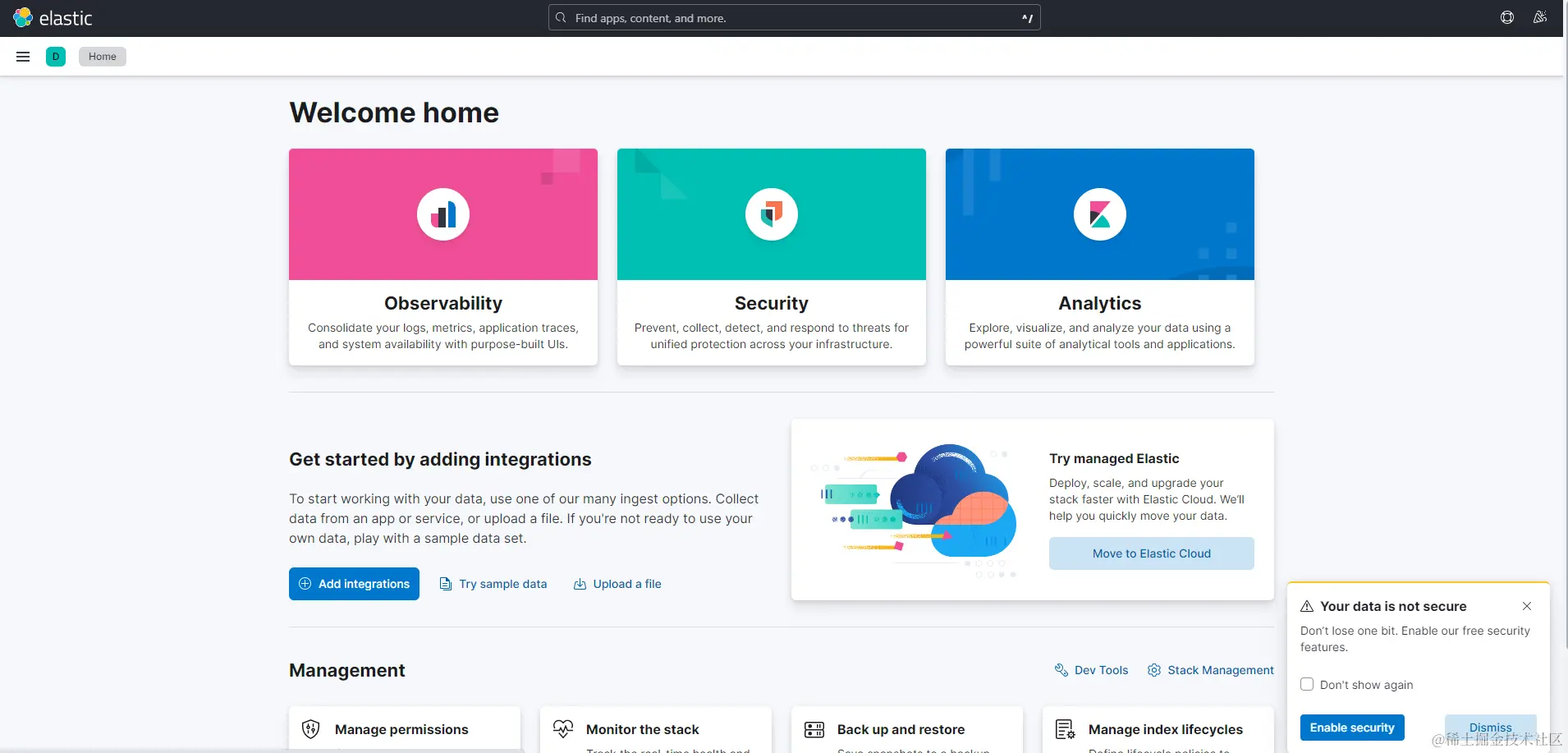Toggle the hamburger navigation menu
Screen dimensions: 1568x753
(23, 57)
